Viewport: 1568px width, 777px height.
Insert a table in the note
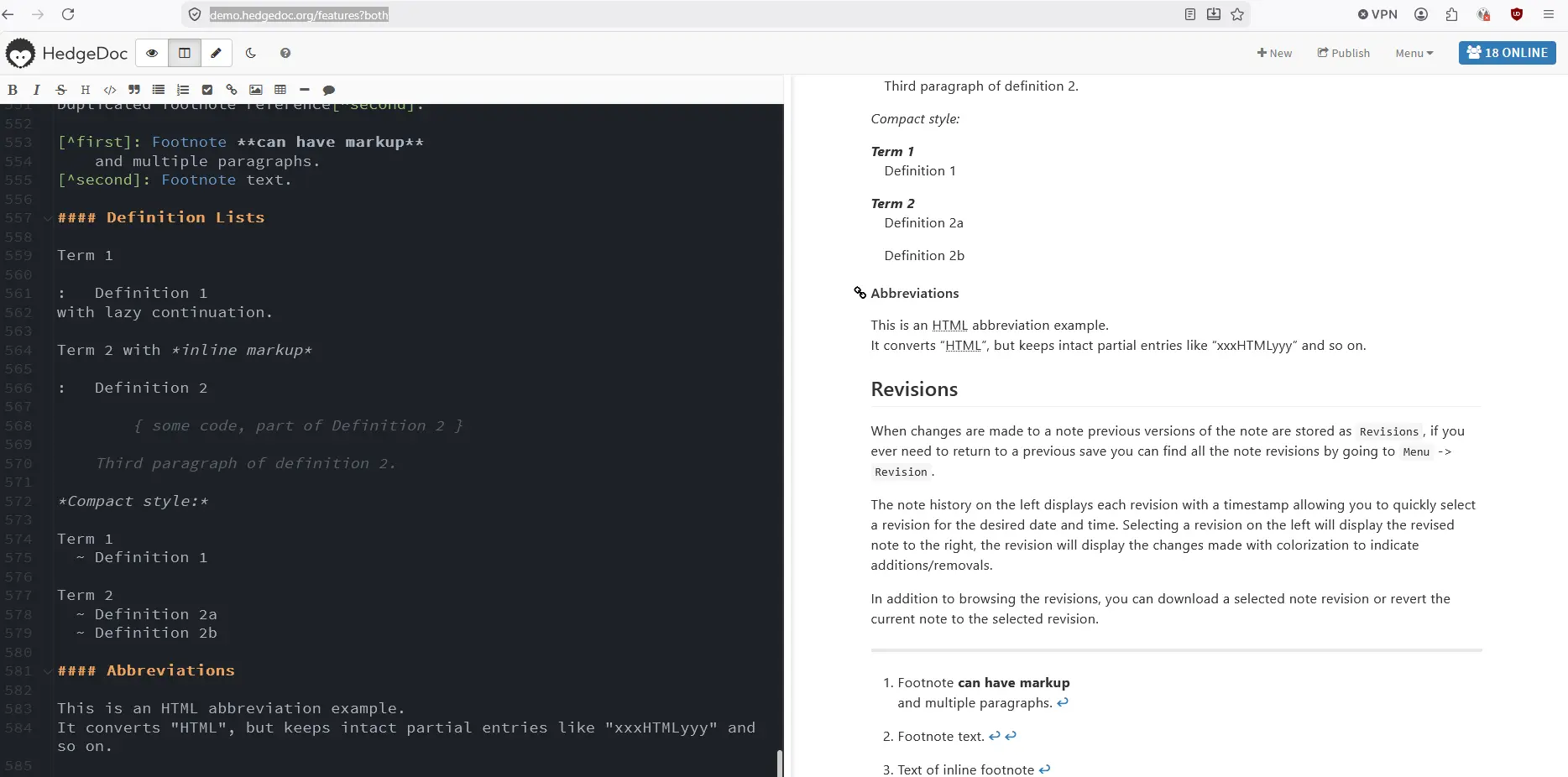[x=280, y=90]
